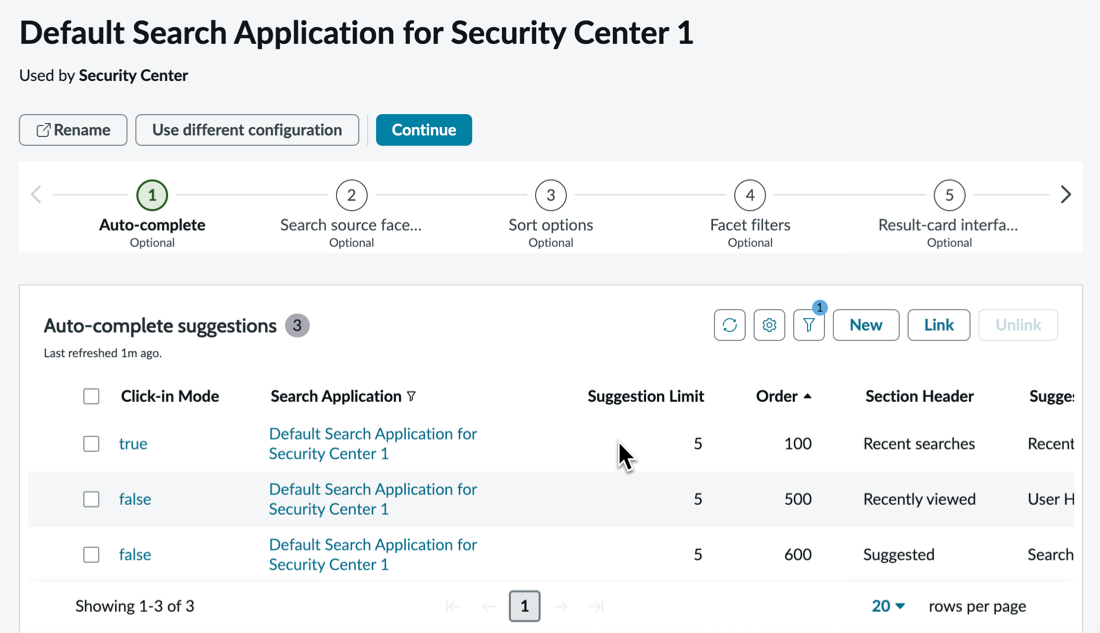Click the Order ascending sort arrow
Image resolution: width=1100 pixels, height=633 pixels.
click(x=807, y=397)
